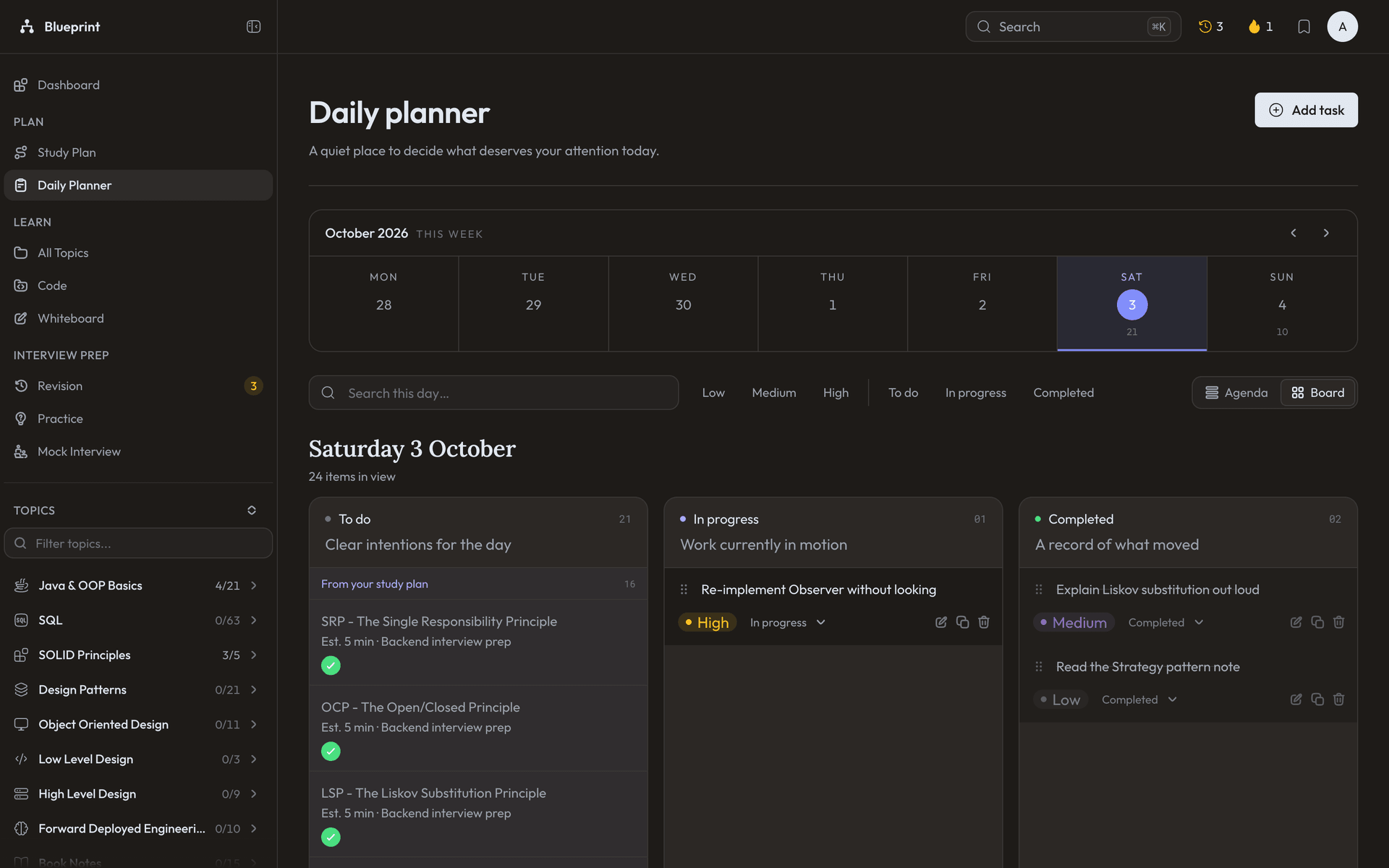Toggle completion check for OCP task
The image size is (1389, 868).
coord(331,752)
